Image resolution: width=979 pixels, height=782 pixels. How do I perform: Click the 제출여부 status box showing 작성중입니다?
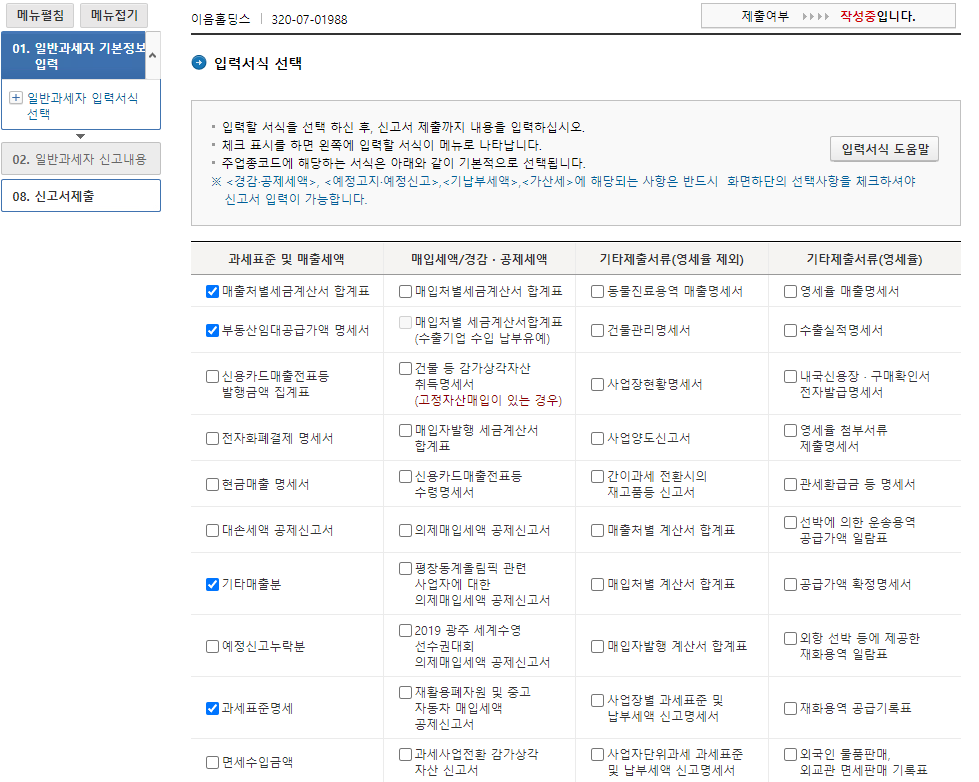point(830,16)
